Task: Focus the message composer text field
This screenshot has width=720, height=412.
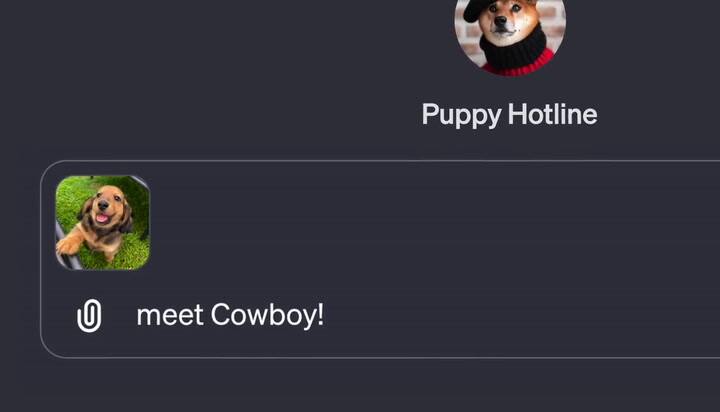Action: [450, 316]
